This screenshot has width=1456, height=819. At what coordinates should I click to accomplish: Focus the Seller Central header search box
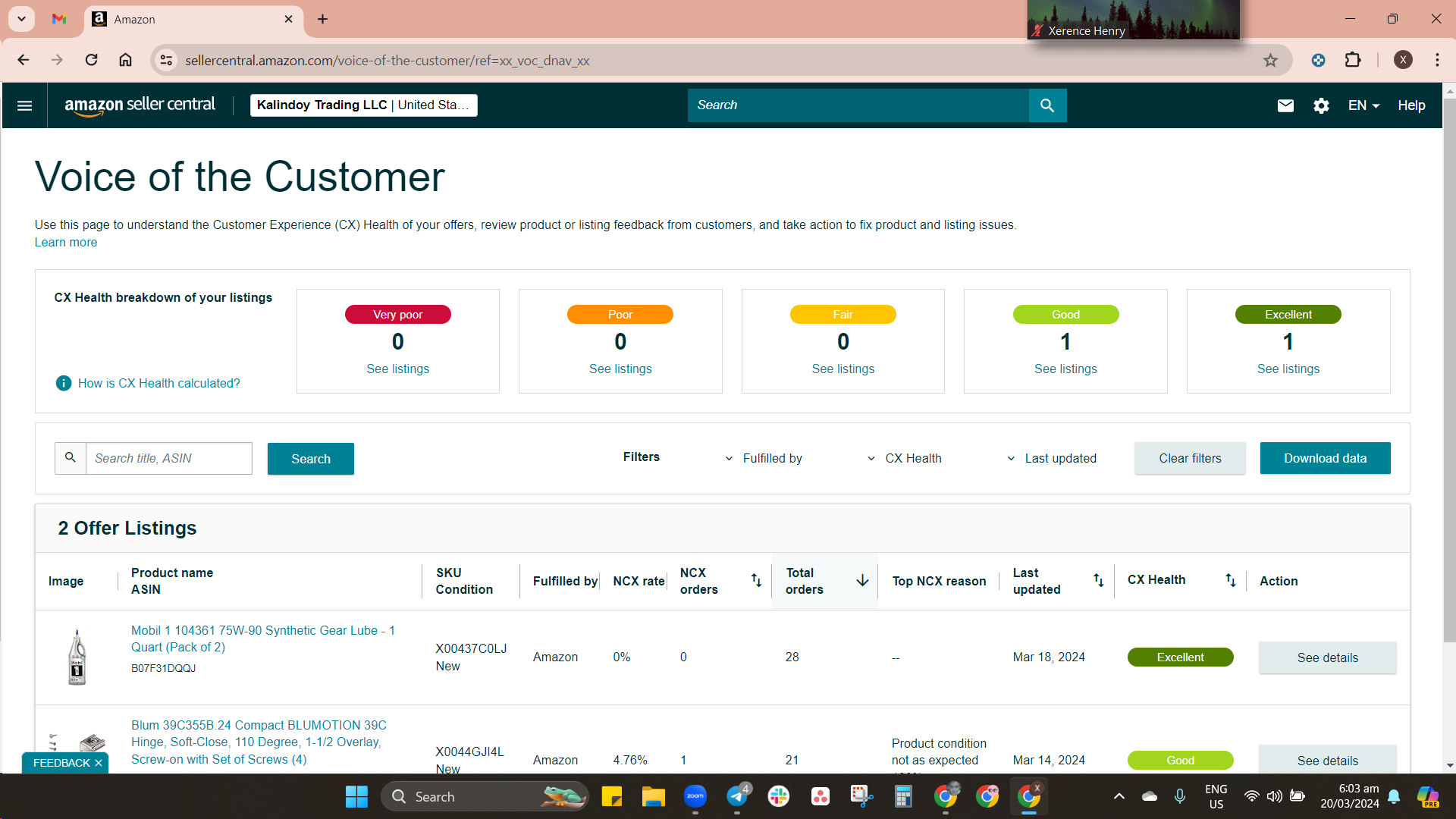click(x=858, y=105)
